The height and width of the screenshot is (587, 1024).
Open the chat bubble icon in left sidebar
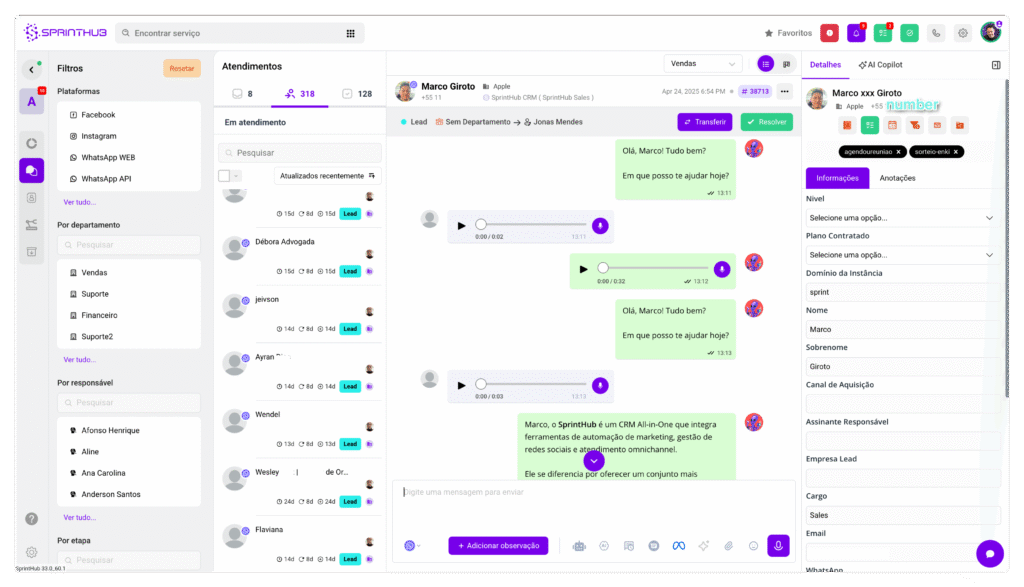click(31, 170)
